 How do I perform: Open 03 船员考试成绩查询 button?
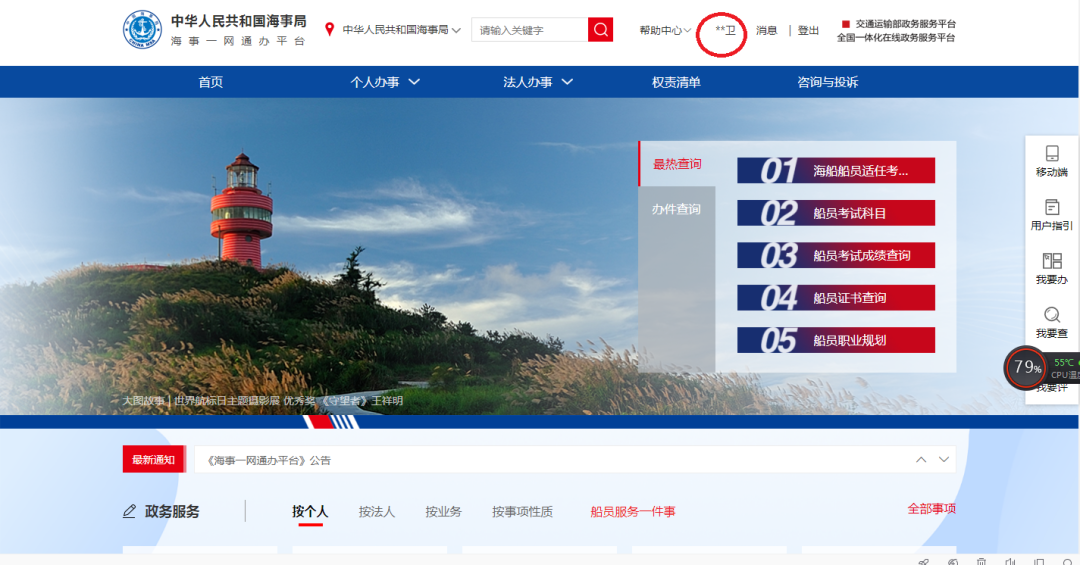pos(835,256)
